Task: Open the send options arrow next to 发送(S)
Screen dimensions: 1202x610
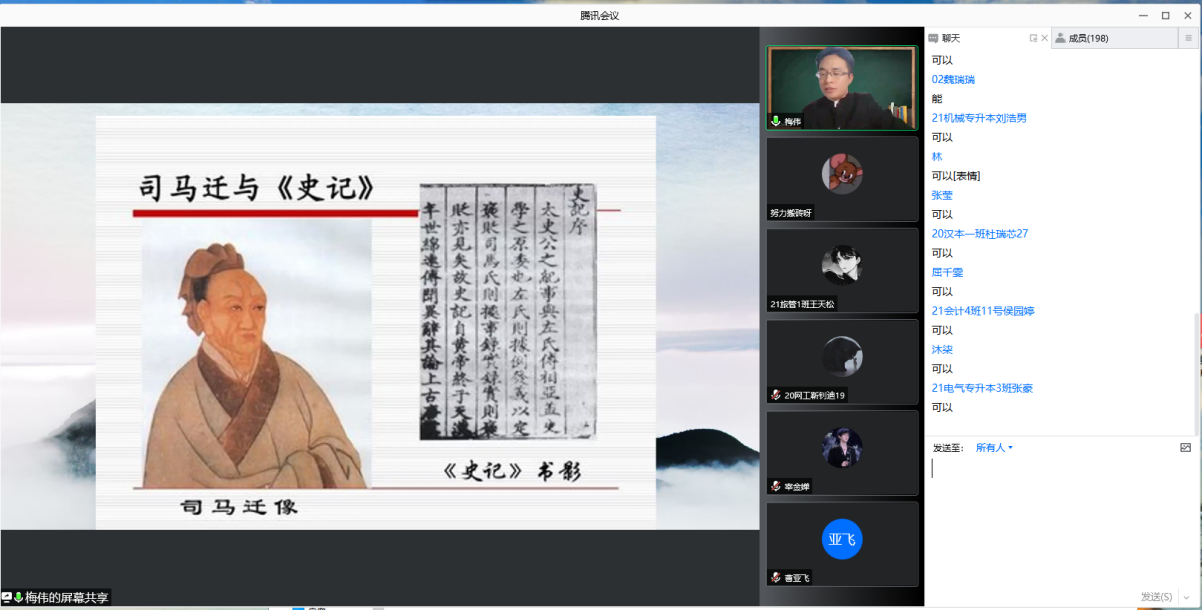Action: tap(1186, 597)
